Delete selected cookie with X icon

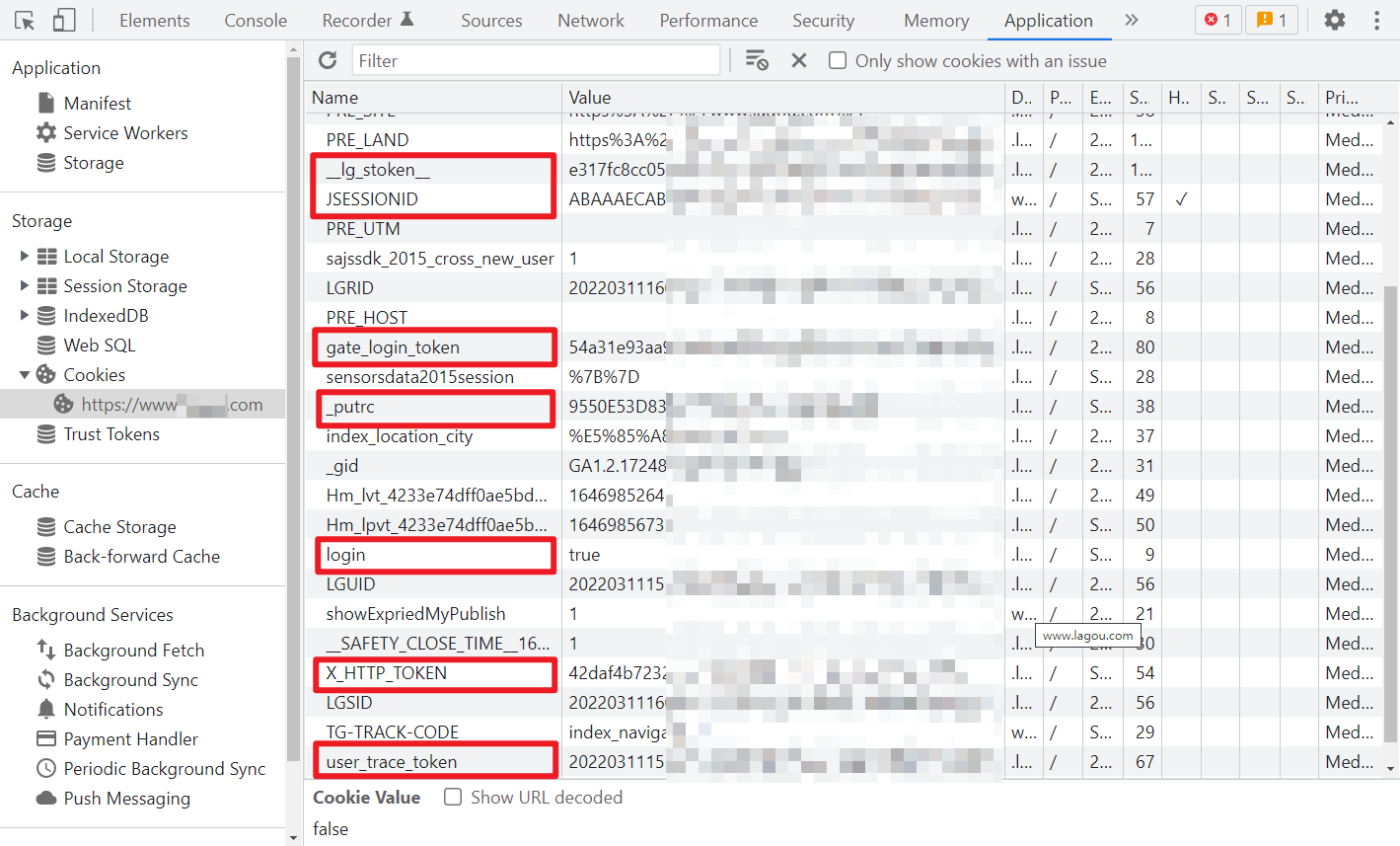tap(799, 60)
